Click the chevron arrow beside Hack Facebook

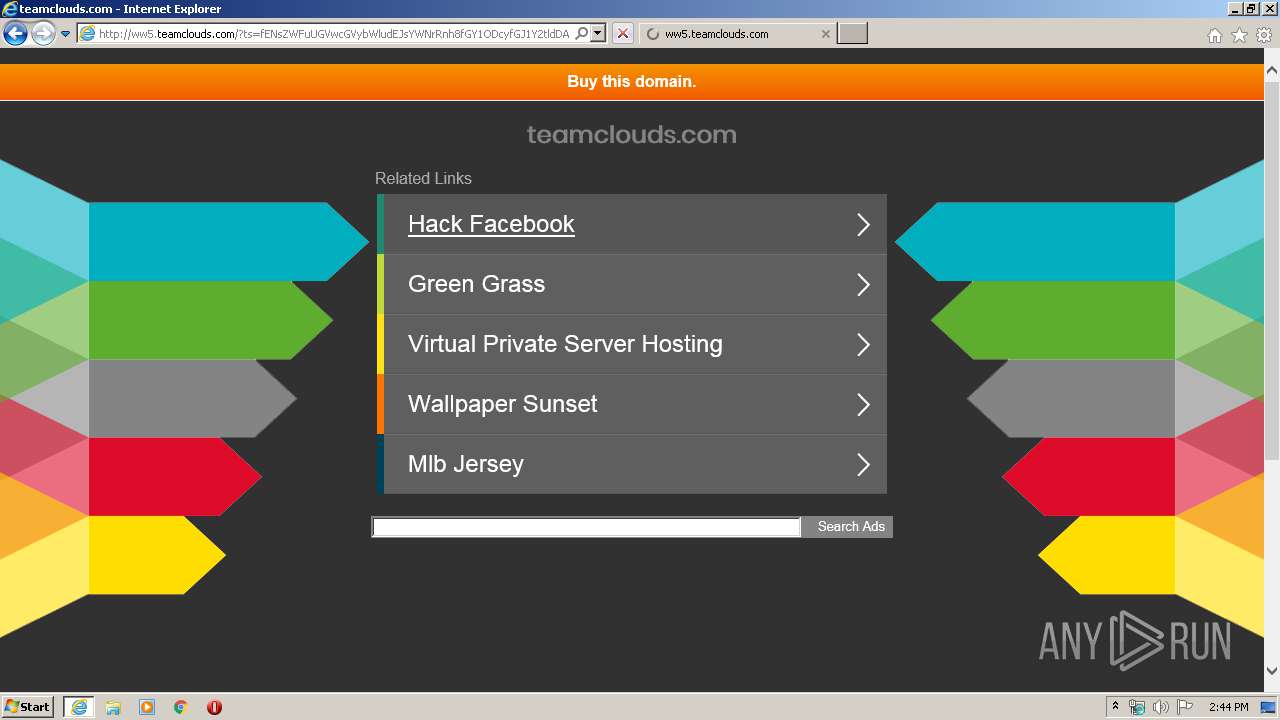(863, 224)
